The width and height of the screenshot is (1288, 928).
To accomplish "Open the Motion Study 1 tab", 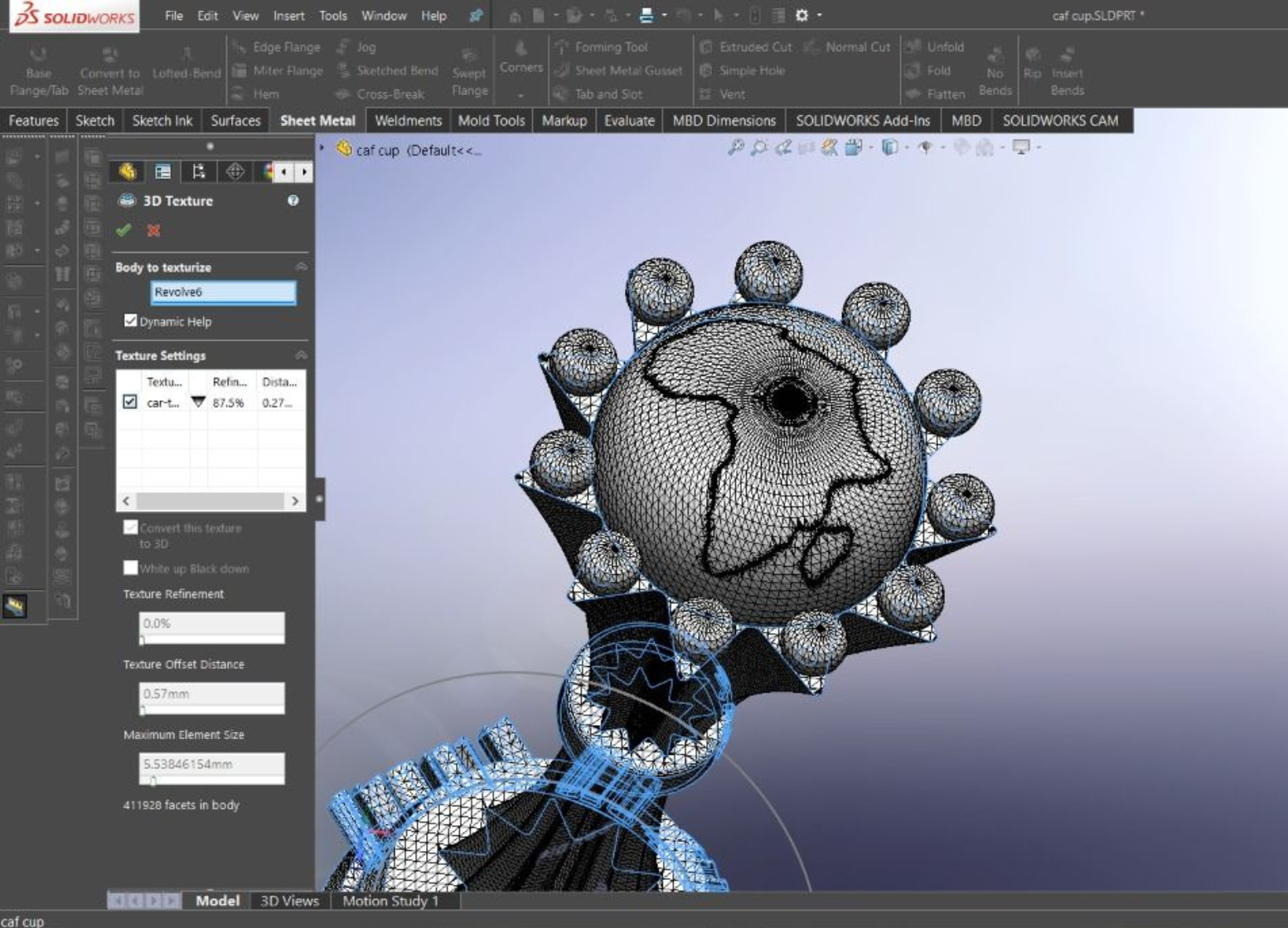I will pyautogui.click(x=390, y=901).
